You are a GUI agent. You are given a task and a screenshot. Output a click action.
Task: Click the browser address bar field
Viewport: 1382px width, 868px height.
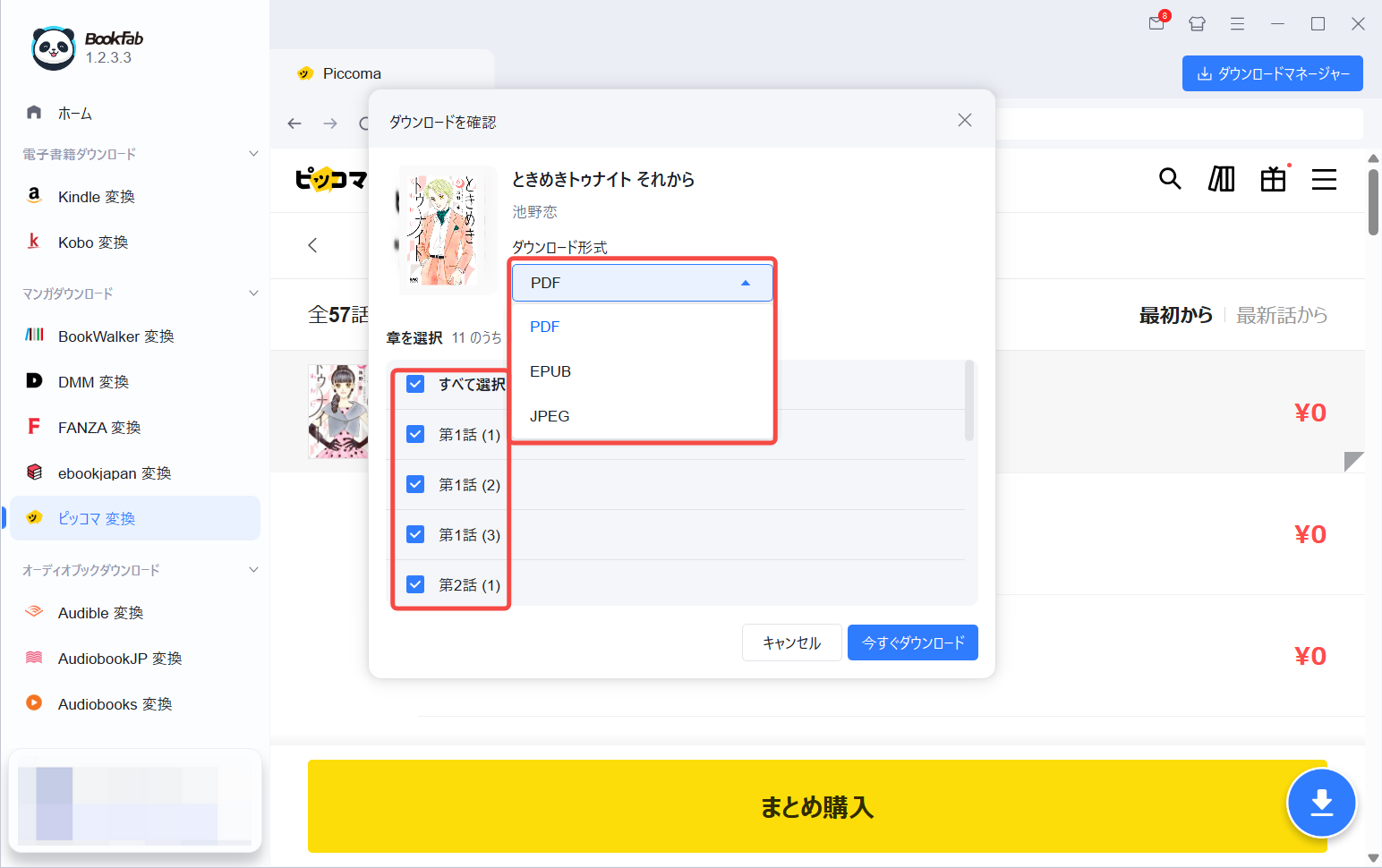1180,123
